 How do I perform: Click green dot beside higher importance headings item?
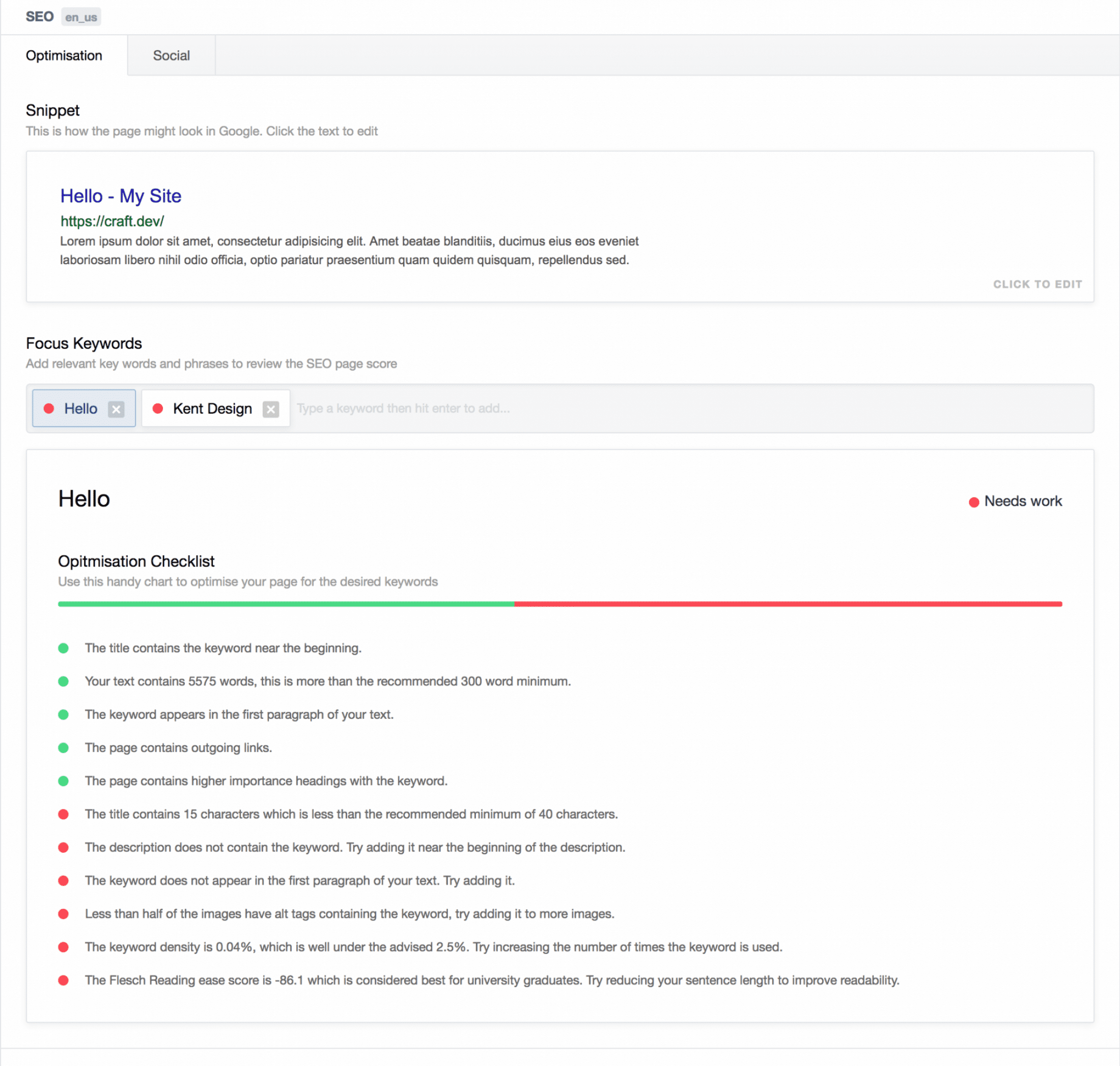pyautogui.click(x=64, y=781)
